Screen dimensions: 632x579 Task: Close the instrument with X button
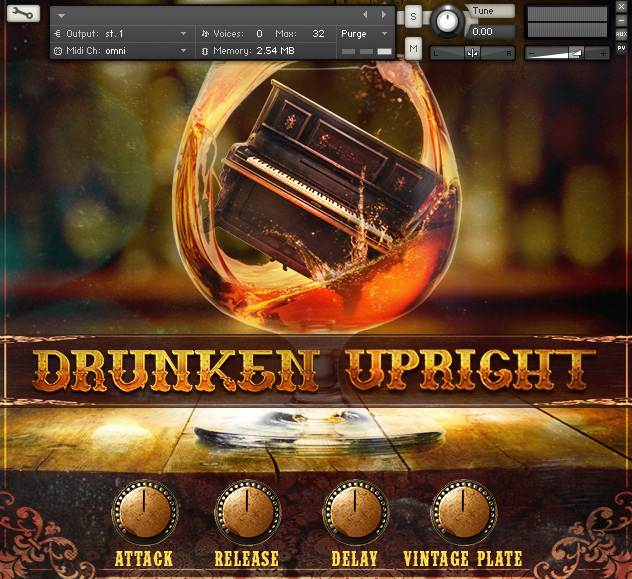click(621, 6)
